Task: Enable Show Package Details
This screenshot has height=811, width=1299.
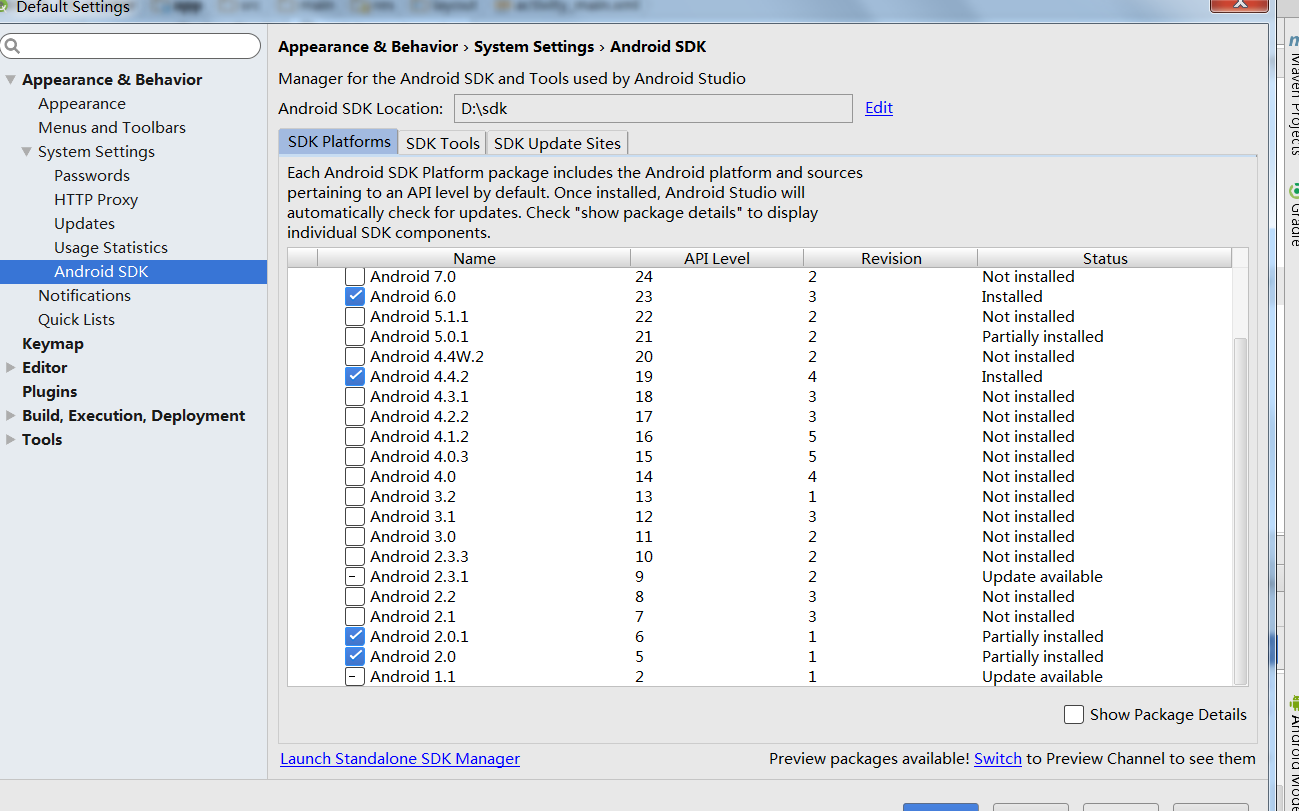Action: (1074, 714)
